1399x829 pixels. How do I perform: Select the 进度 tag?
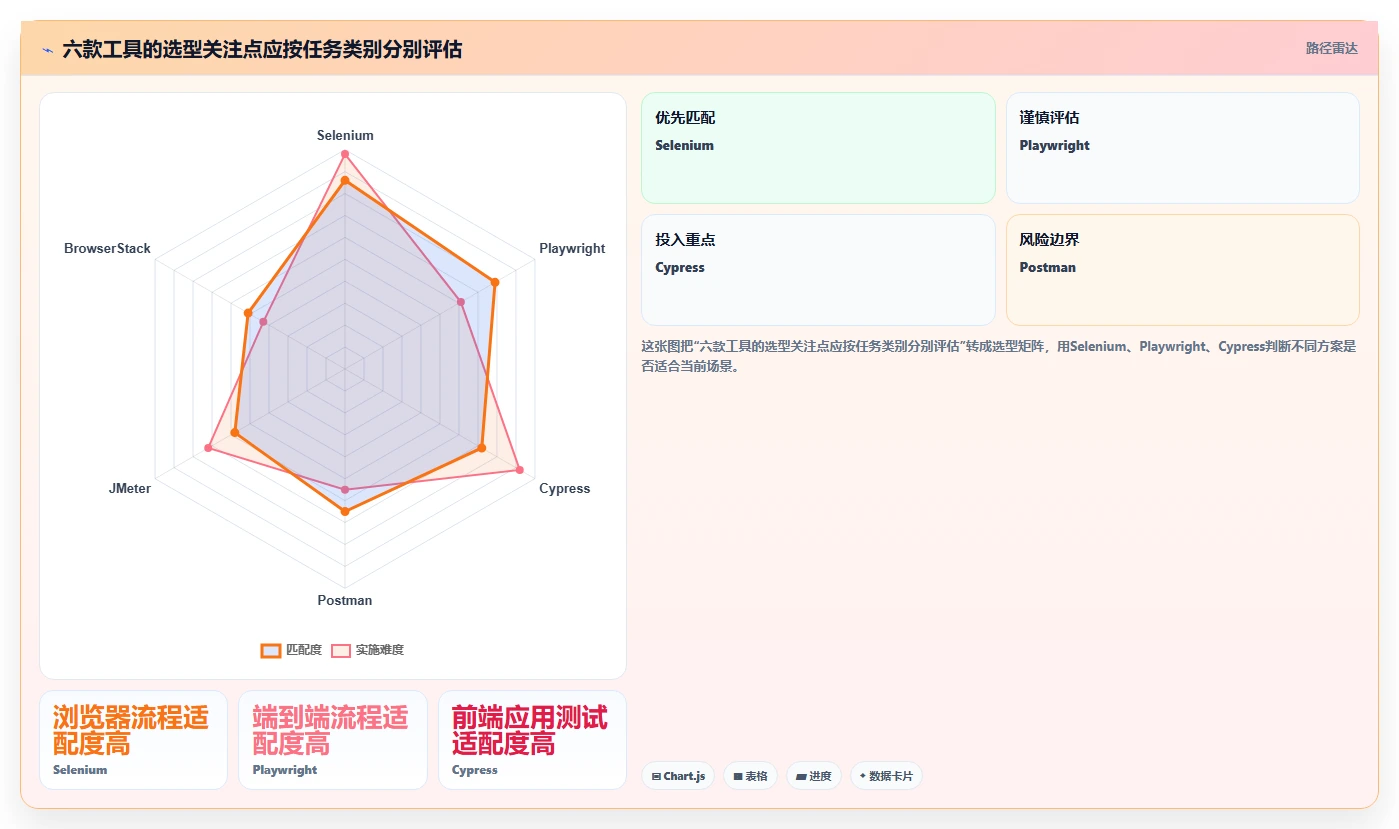(x=814, y=776)
